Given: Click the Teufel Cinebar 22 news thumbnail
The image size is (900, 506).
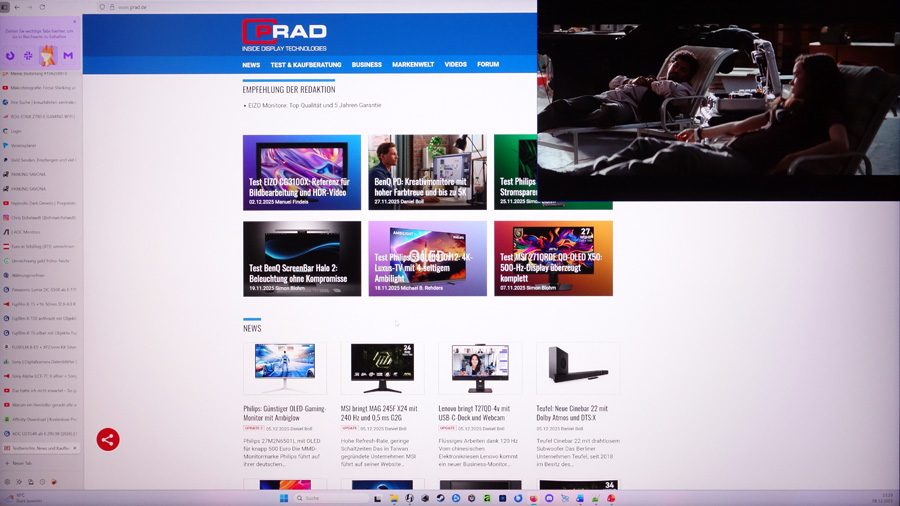Looking at the screenshot, I should click(577, 368).
